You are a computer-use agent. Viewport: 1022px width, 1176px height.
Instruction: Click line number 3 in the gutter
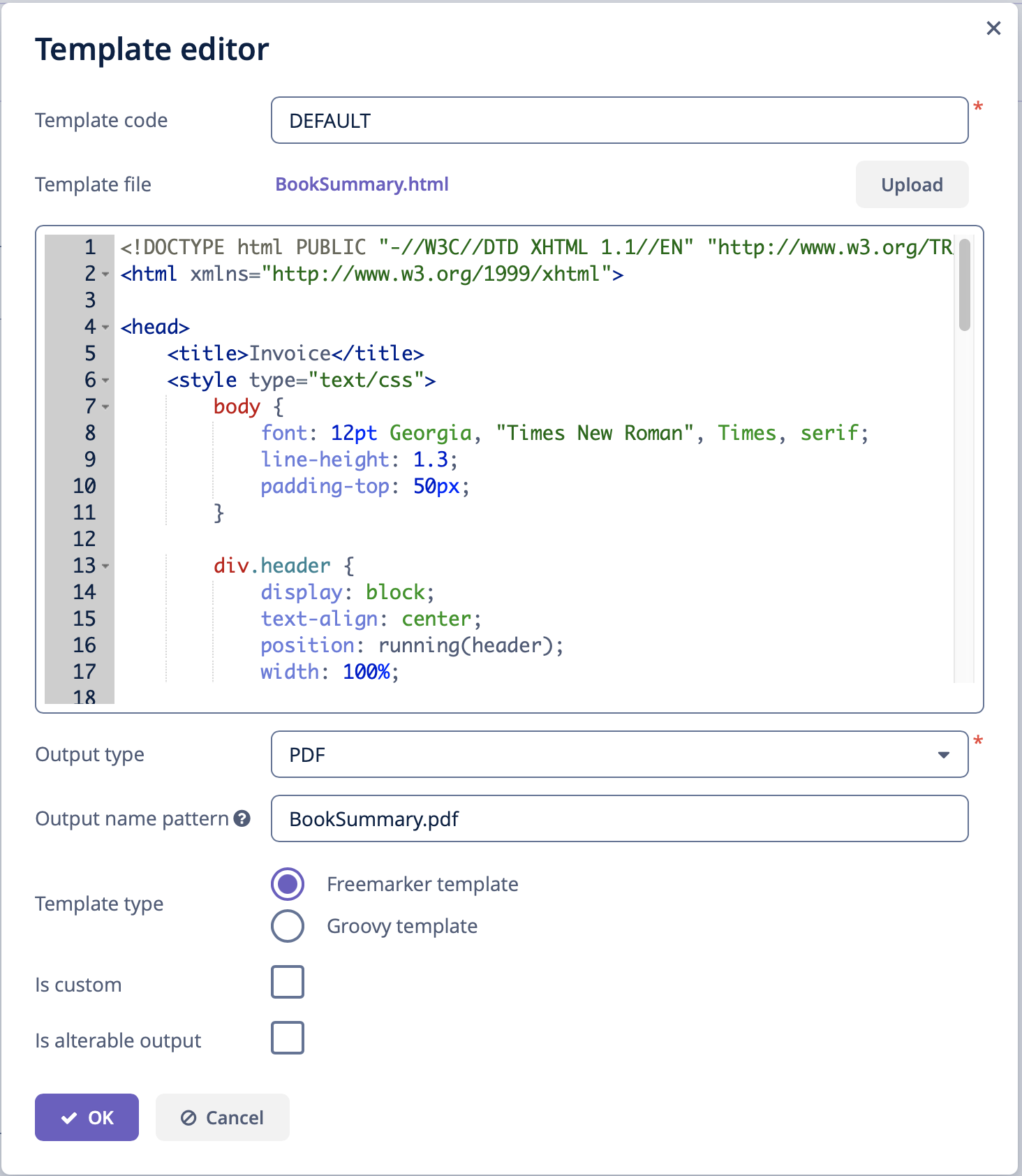pos(90,300)
